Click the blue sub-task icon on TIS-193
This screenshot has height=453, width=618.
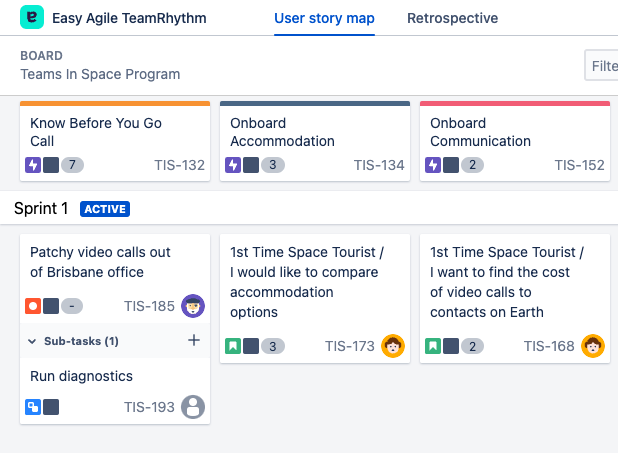pyautogui.click(x=33, y=407)
